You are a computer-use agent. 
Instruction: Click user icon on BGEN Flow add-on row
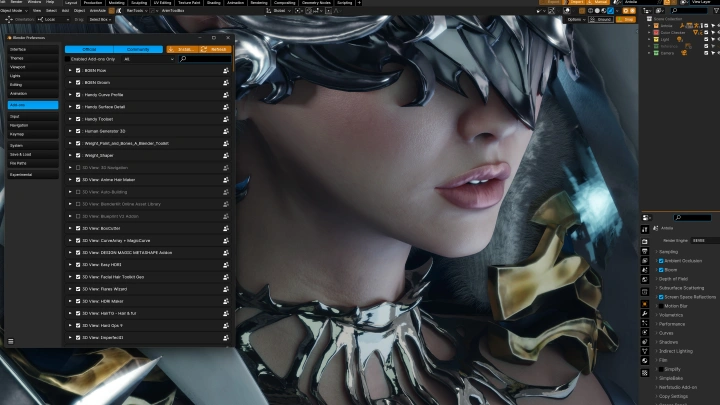coord(226,71)
